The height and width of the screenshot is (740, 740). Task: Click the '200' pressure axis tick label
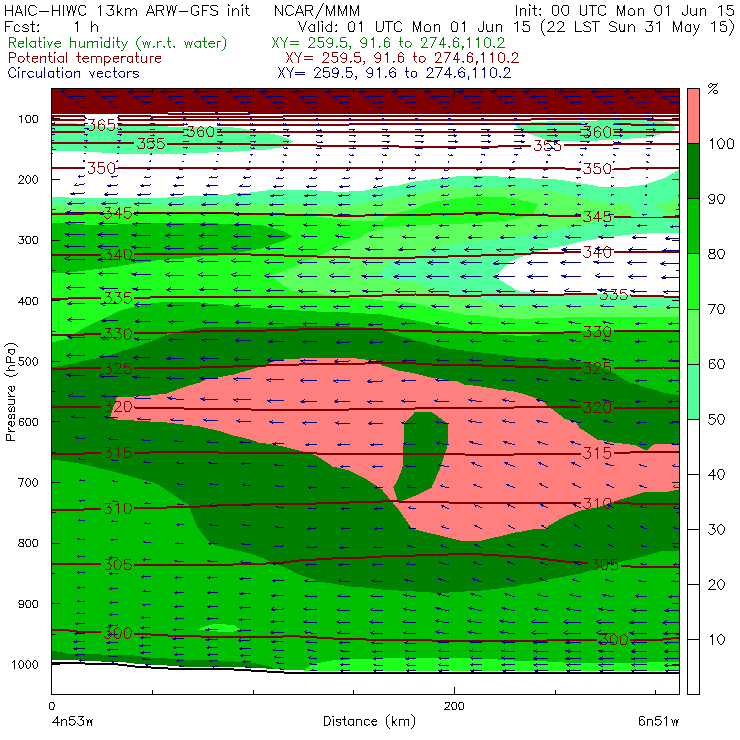(x=28, y=179)
